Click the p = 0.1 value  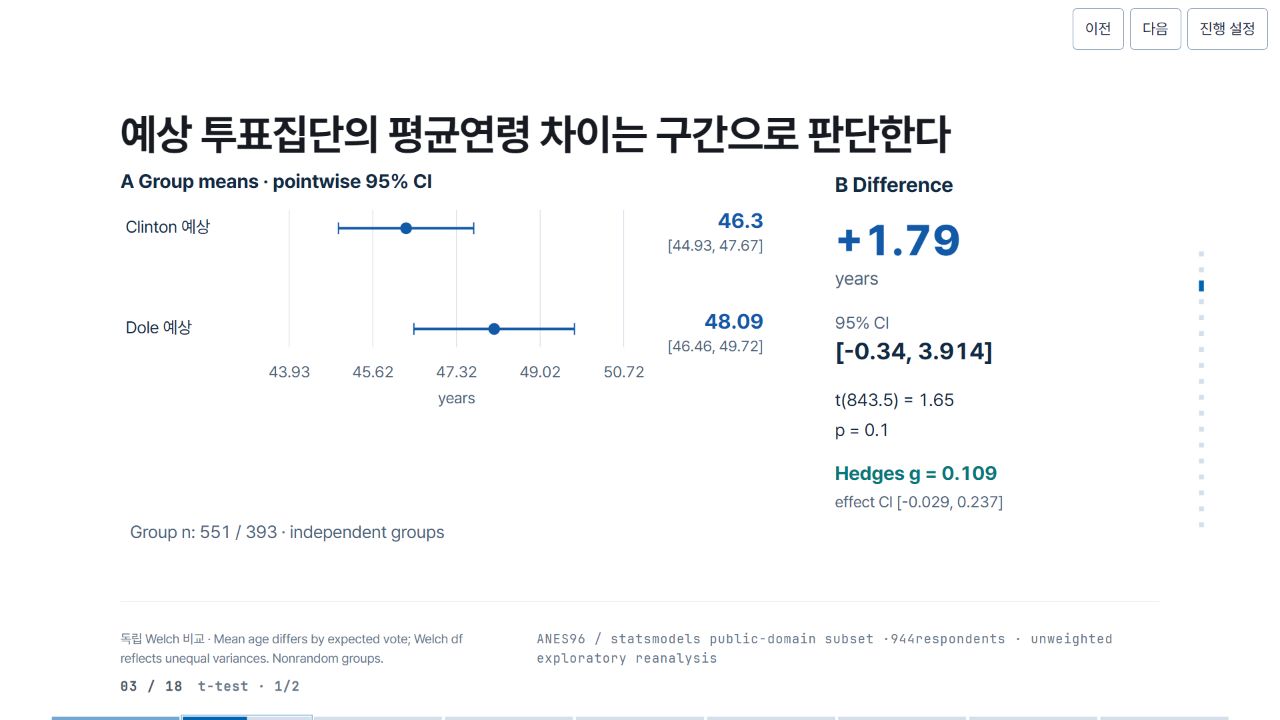pos(862,430)
